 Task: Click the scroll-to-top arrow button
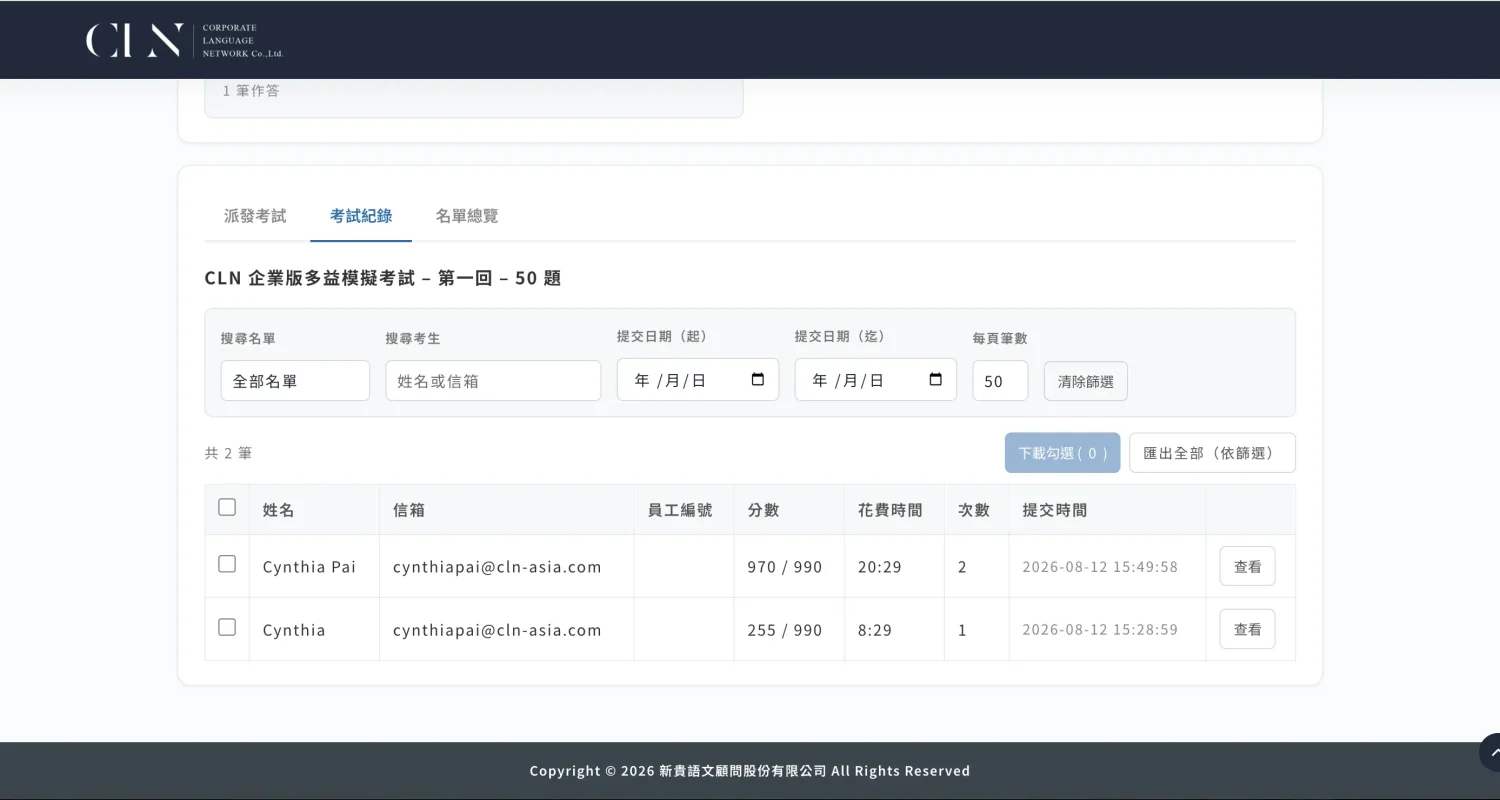point(1491,752)
